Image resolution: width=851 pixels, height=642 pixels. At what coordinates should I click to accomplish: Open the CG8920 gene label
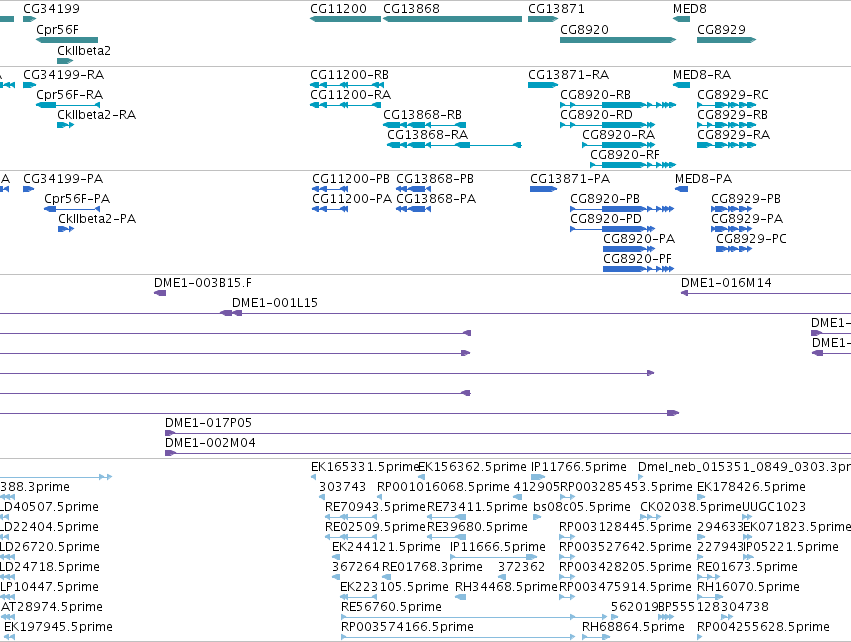click(x=584, y=29)
